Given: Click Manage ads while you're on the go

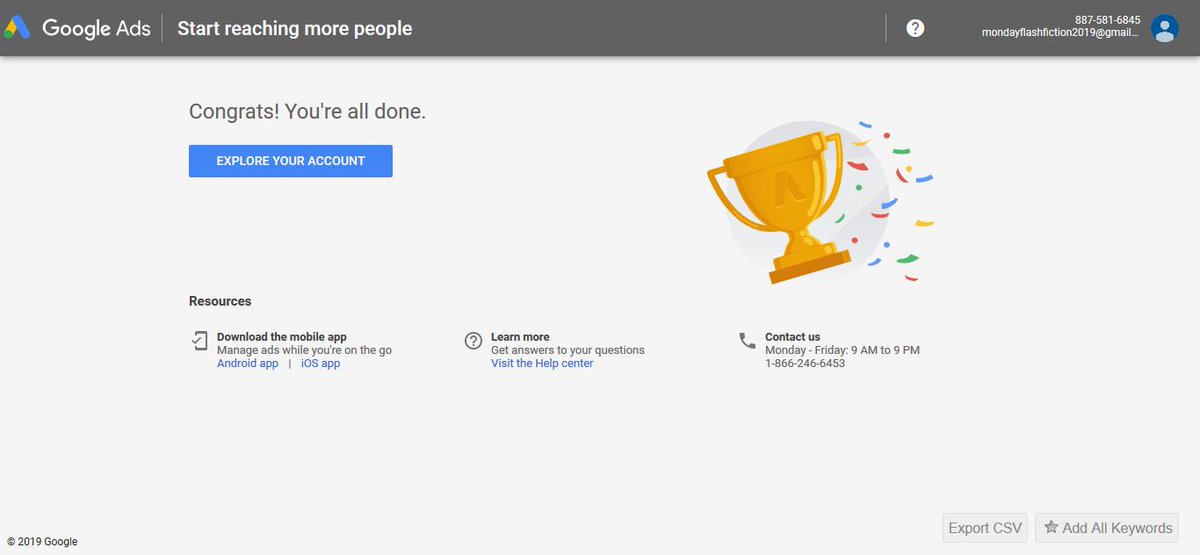Looking at the screenshot, I should click(304, 350).
